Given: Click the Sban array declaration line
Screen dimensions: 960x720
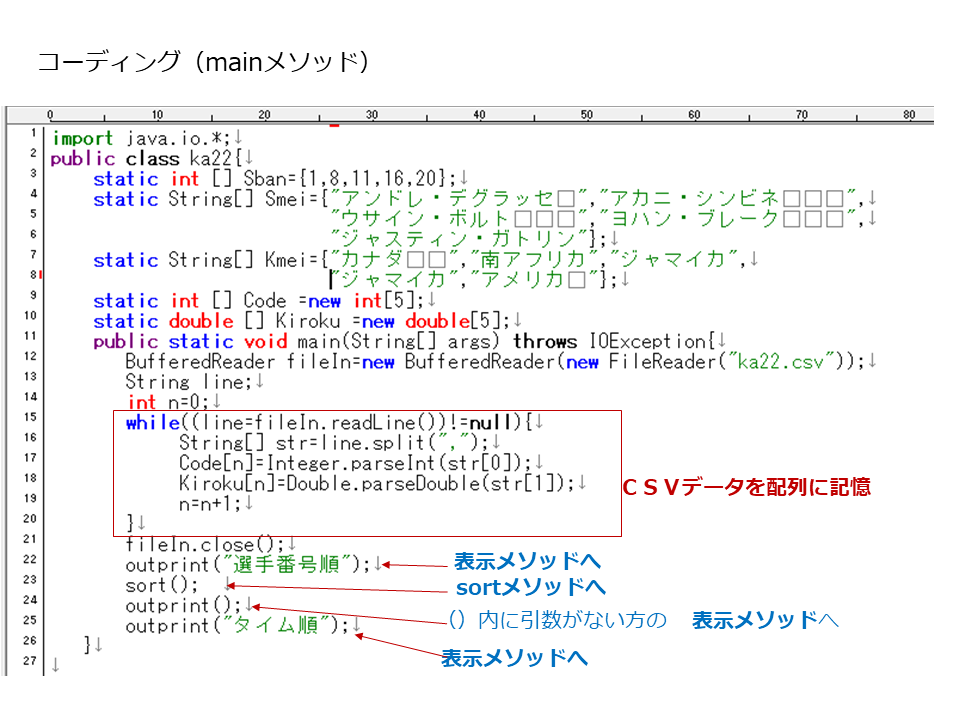Looking at the screenshot, I should click(x=275, y=179).
